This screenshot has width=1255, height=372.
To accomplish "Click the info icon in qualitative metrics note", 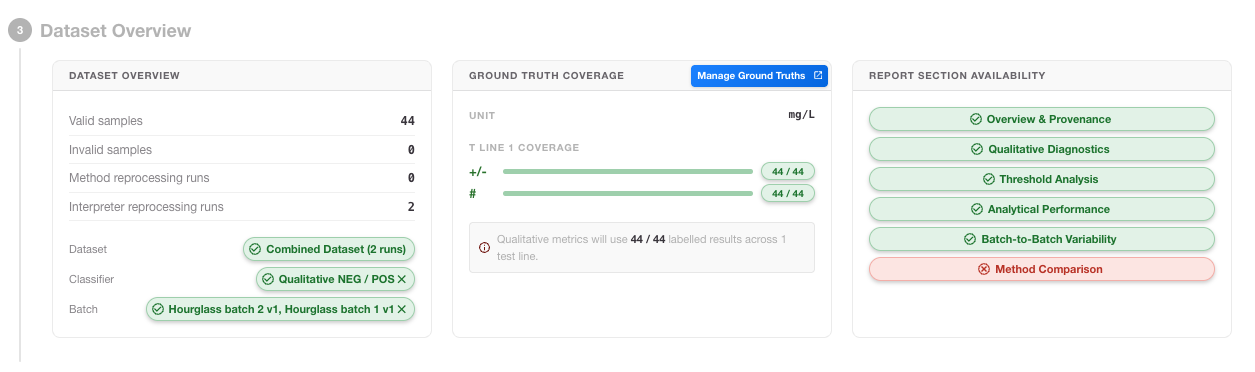I will click(485, 247).
